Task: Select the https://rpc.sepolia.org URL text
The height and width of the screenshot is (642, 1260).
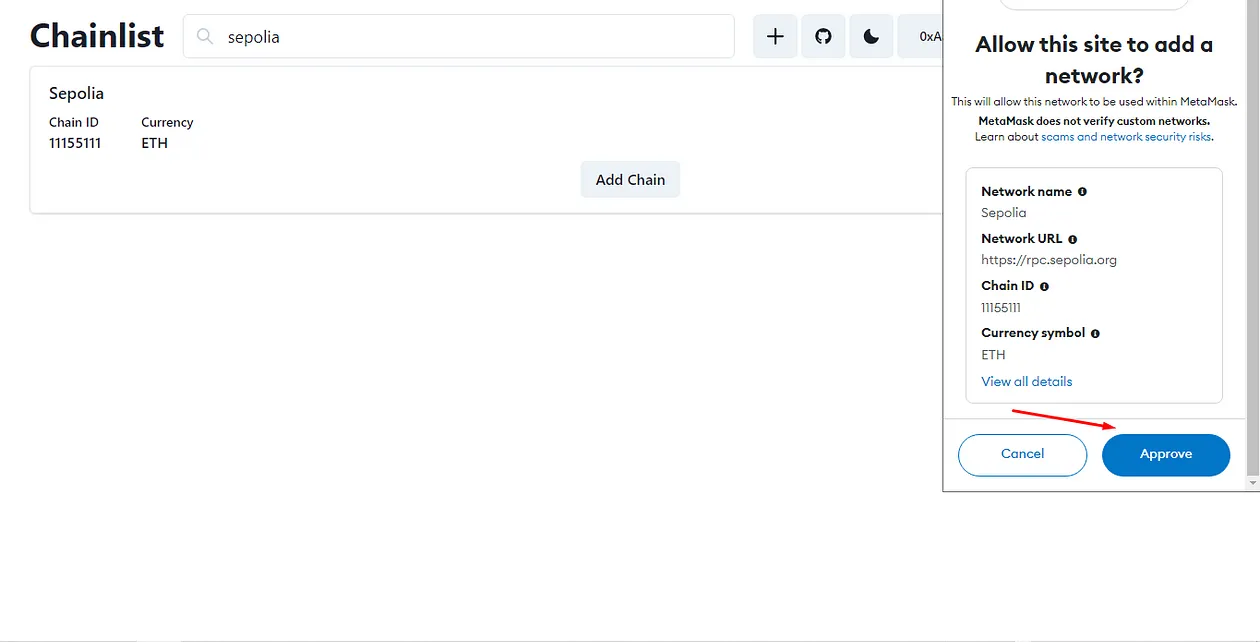Action: click(1049, 260)
